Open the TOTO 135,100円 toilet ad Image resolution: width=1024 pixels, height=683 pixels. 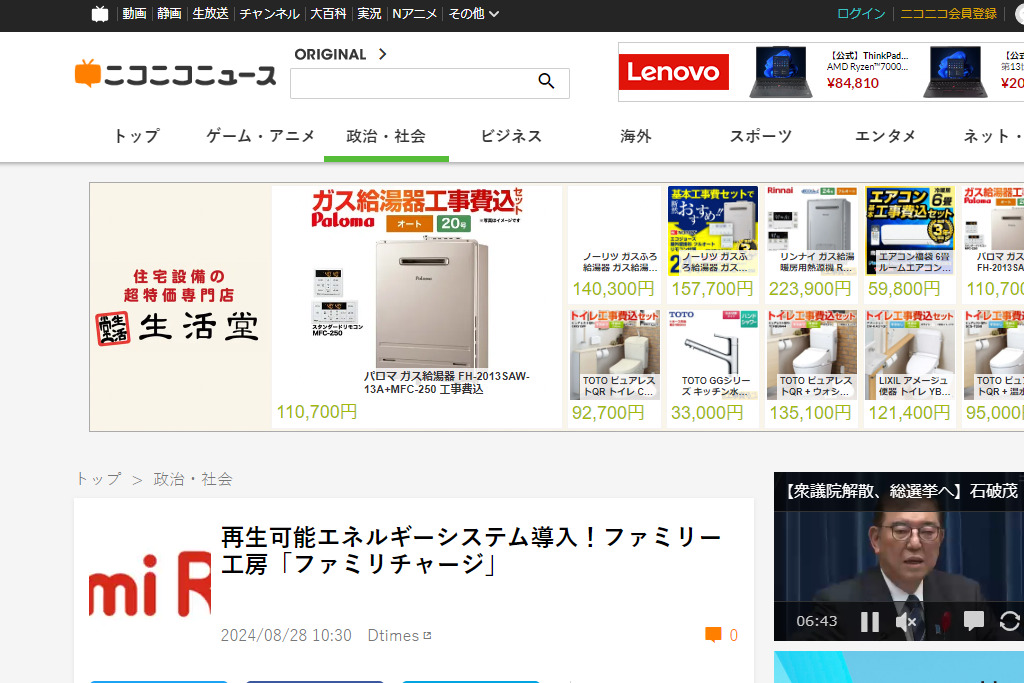point(810,368)
